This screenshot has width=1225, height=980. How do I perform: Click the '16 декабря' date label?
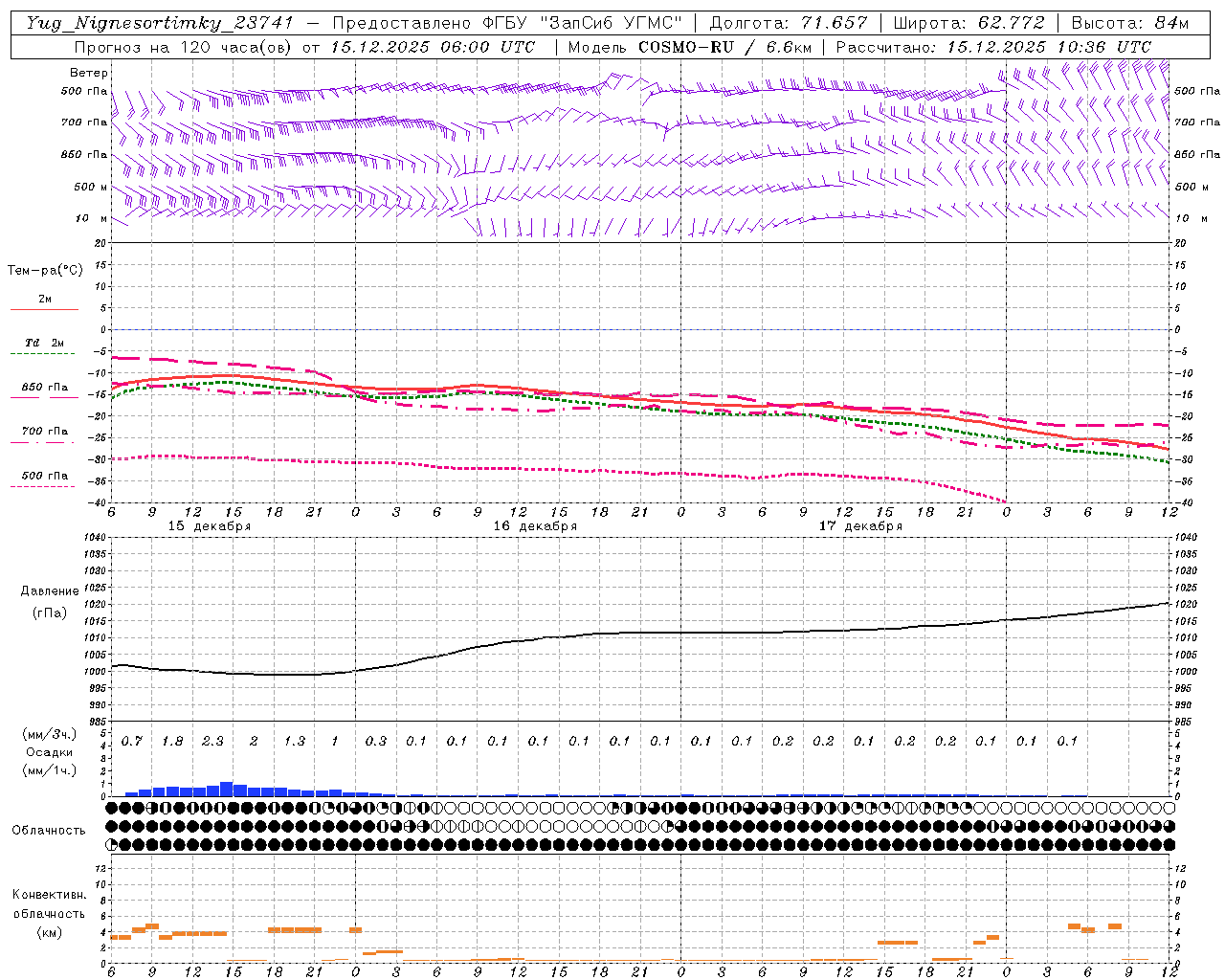[535, 526]
